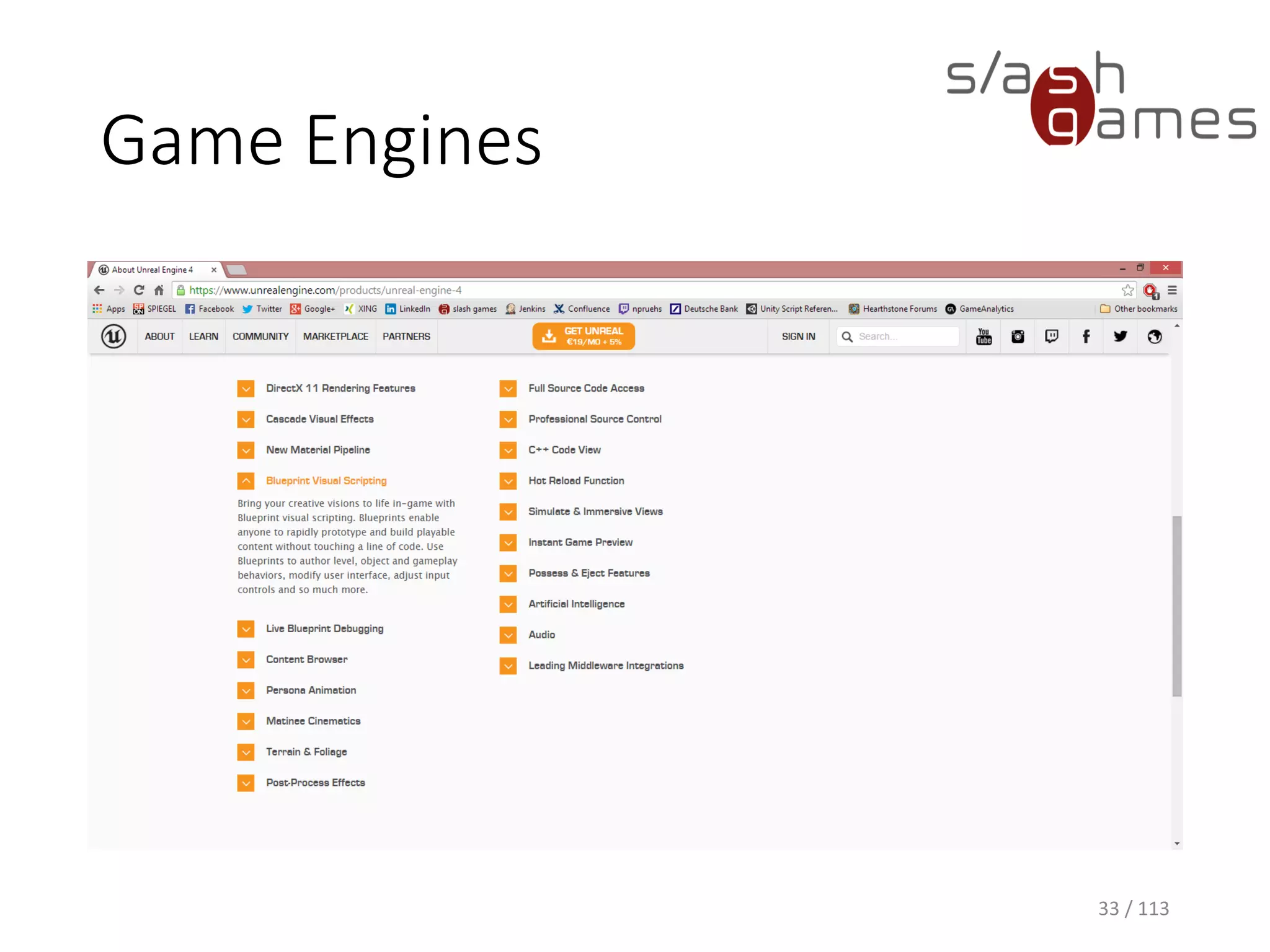Open Chrome hamburger menu
The height and width of the screenshot is (952, 1270).
click(x=1172, y=290)
